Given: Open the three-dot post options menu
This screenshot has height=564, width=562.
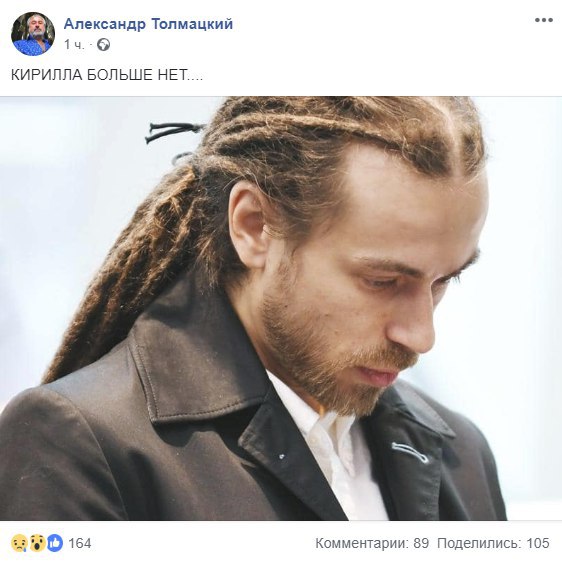Looking at the screenshot, I should click(x=543, y=20).
